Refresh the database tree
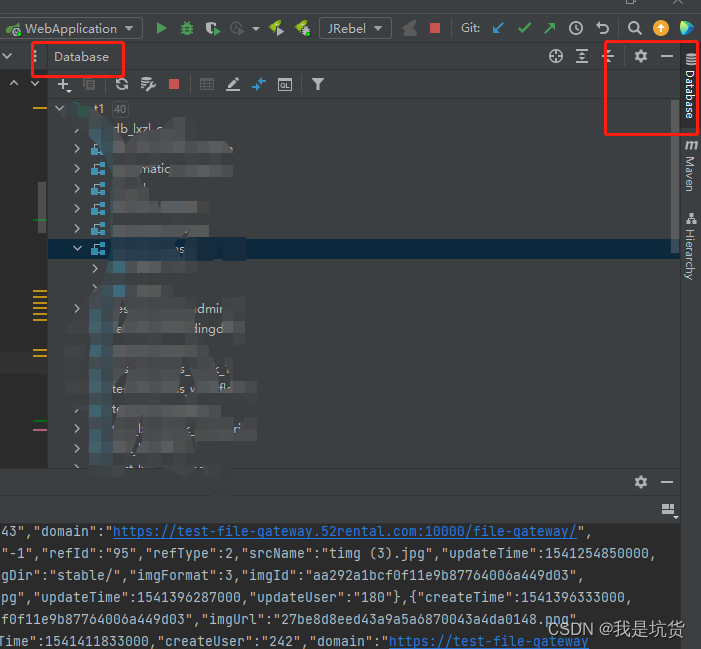Image resolution: width=701 pixels, height=649 pixels. 122,84
